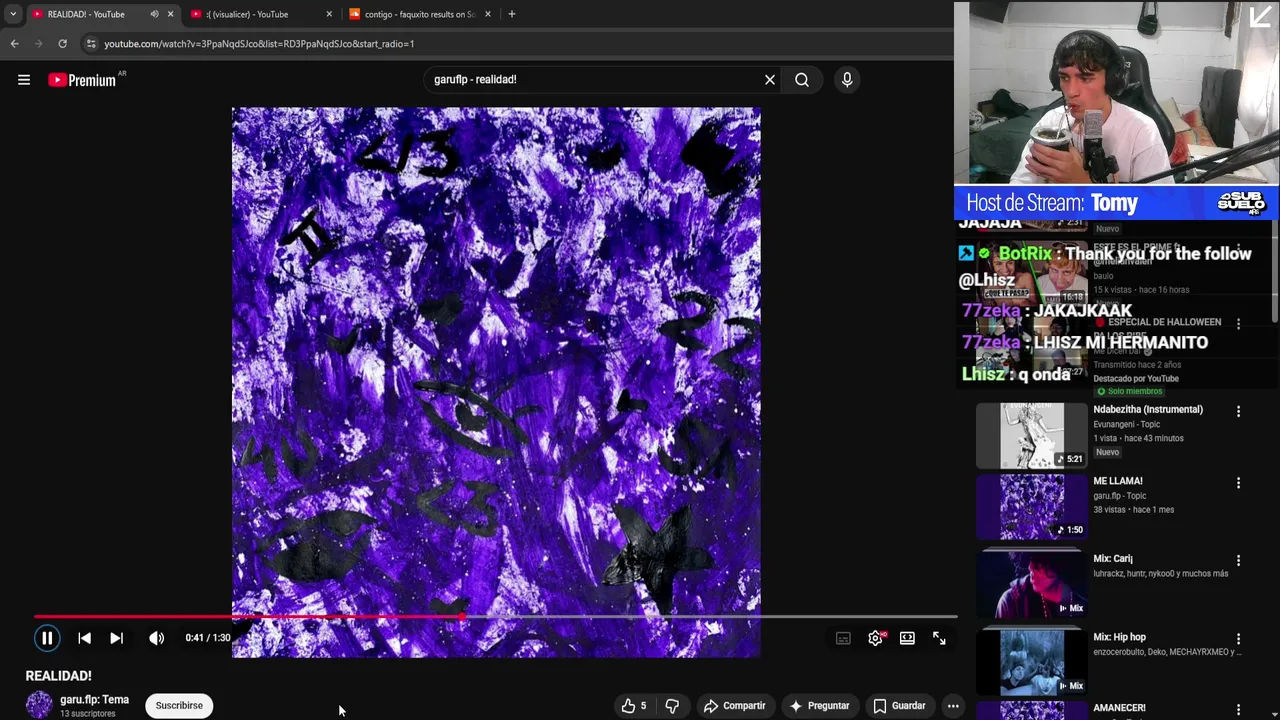
Task: Enter full screen mode
Action: (x=939, y=638)
